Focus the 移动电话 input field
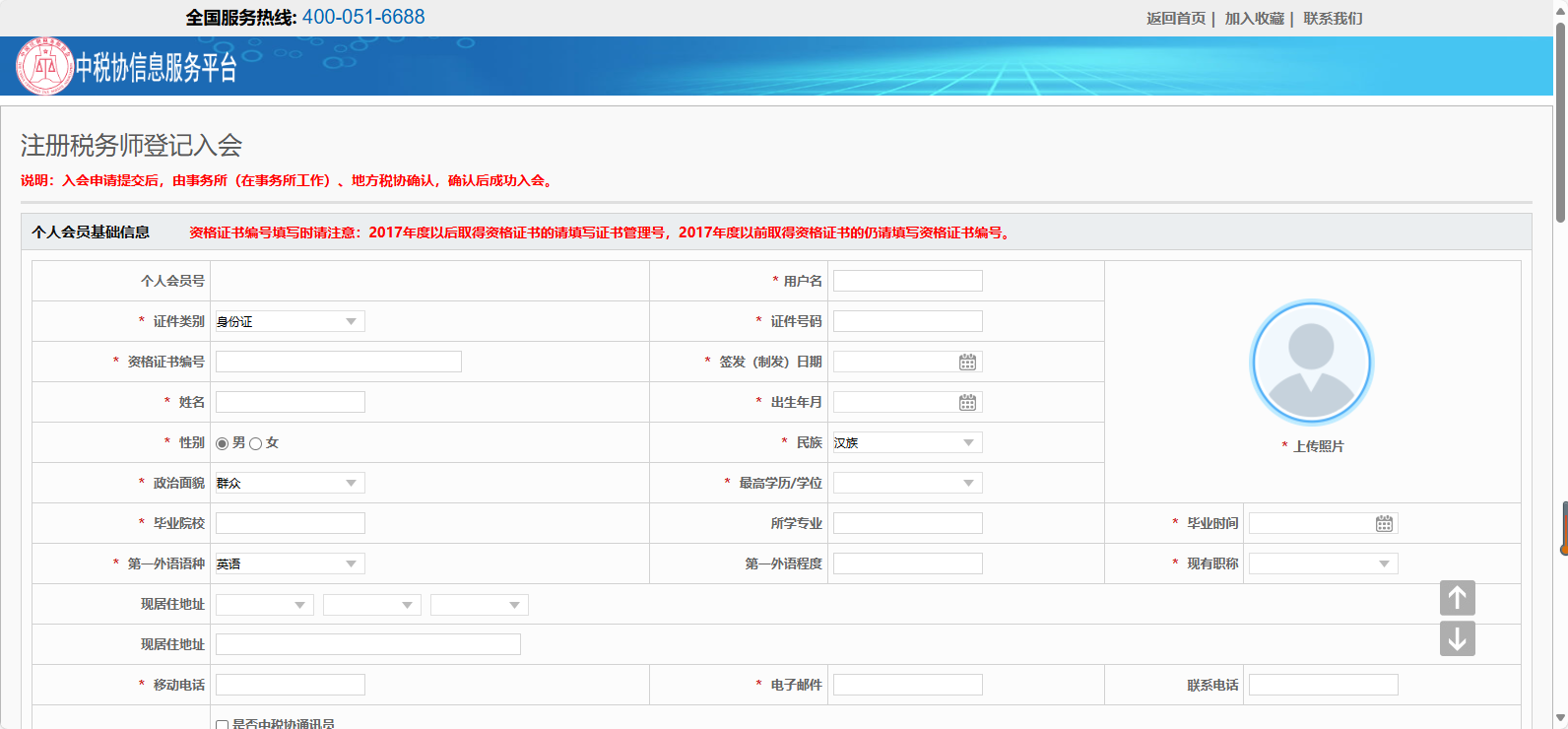1568x729 pixels. [x=291, y=685]
